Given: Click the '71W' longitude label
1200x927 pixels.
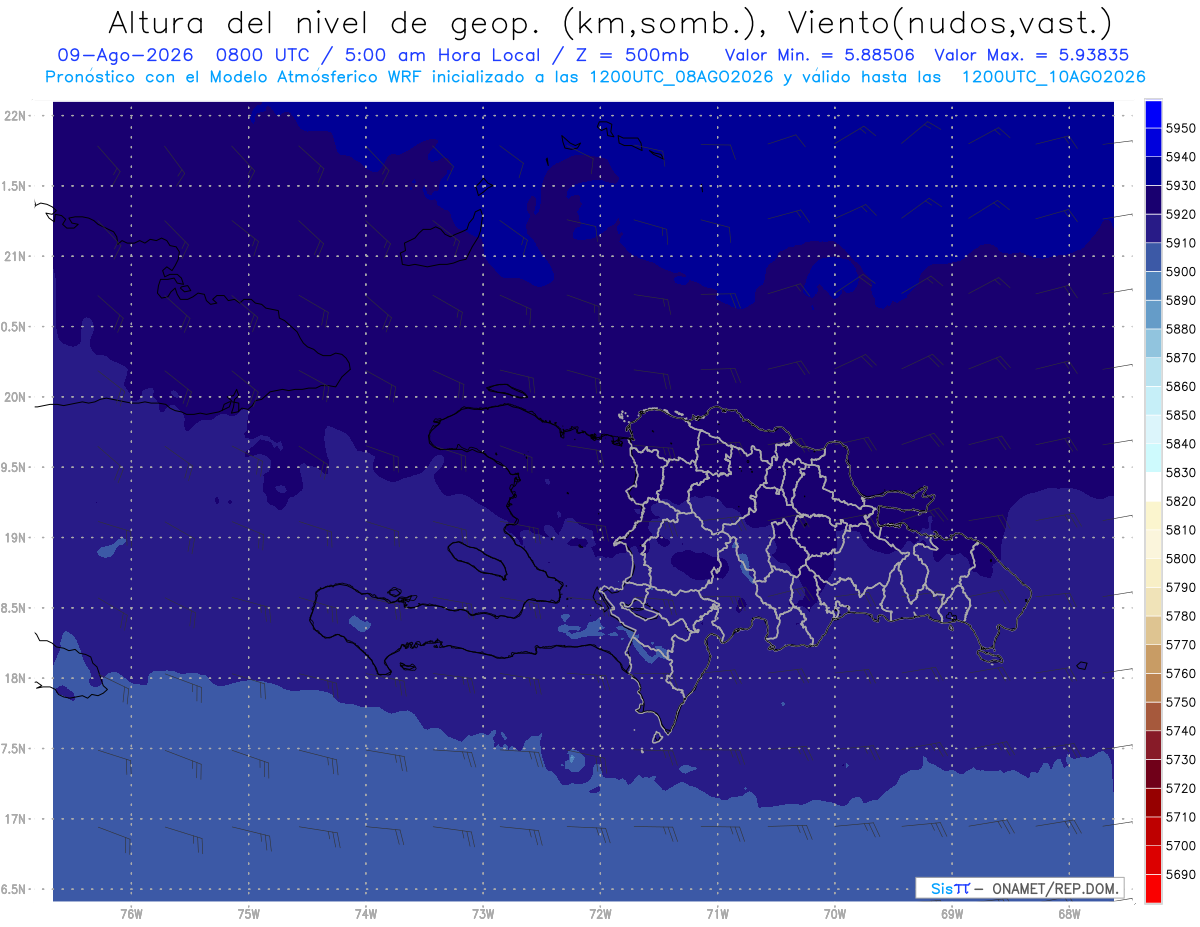Looking at the screenshot, I should pyautogui.click(x=717, y=913).
